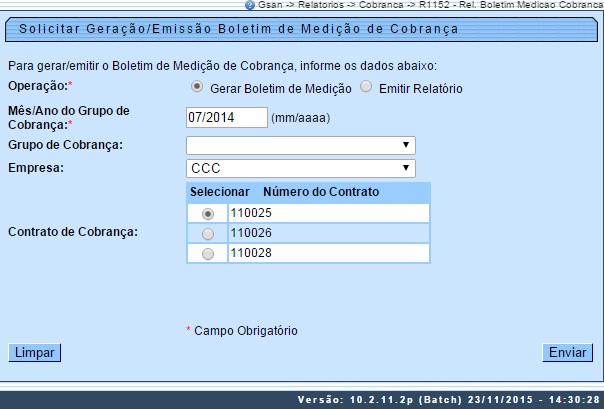This screenshot has width=604, height=409.
Task: Choose contract 110026 radio button
Action: point(208,234)
